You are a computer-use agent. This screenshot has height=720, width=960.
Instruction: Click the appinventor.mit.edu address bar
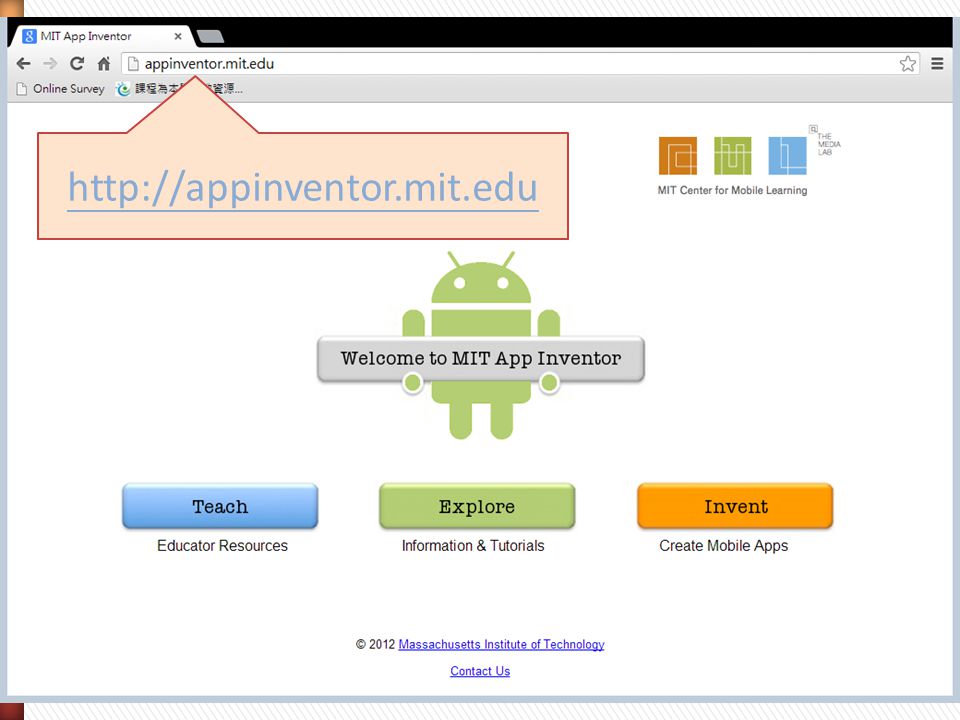(520, 64)
